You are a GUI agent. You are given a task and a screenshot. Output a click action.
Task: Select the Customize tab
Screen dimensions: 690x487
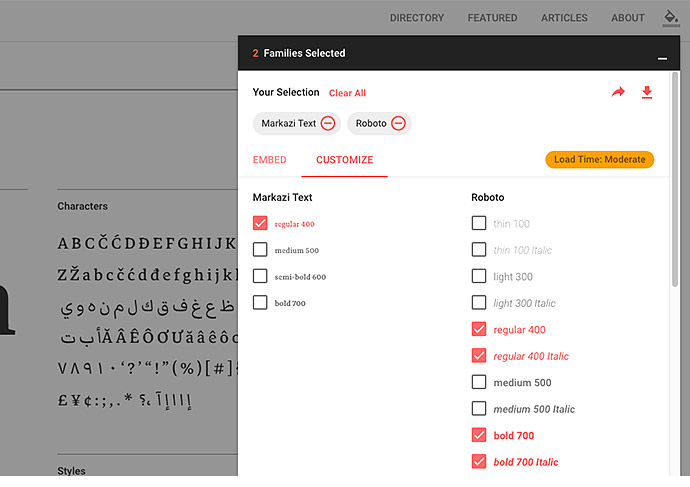click(345, 160)
